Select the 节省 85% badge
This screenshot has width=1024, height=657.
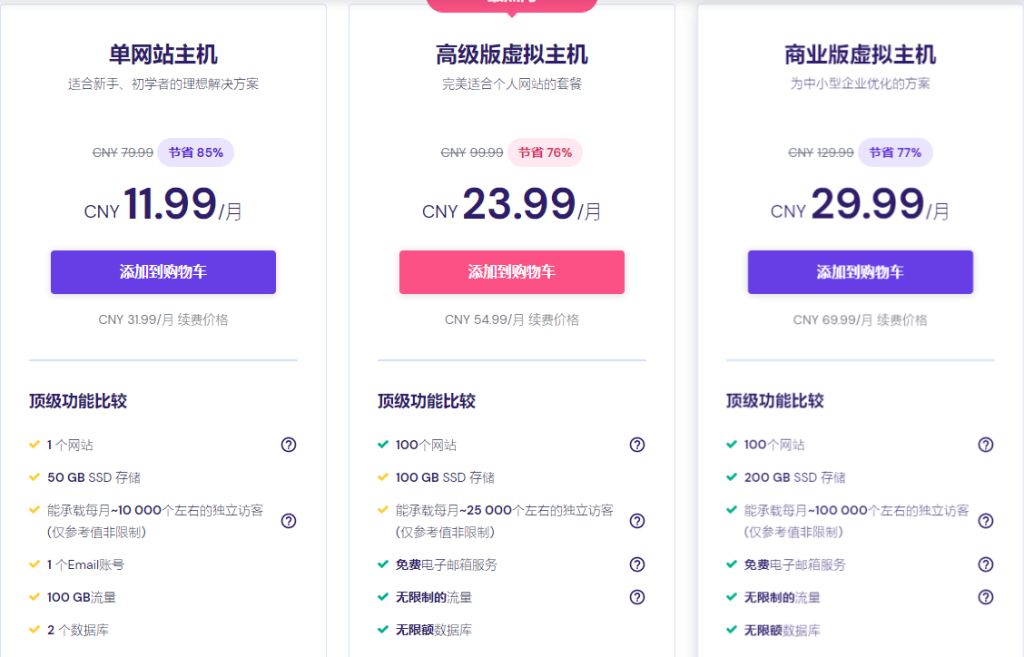coord(195,152)
